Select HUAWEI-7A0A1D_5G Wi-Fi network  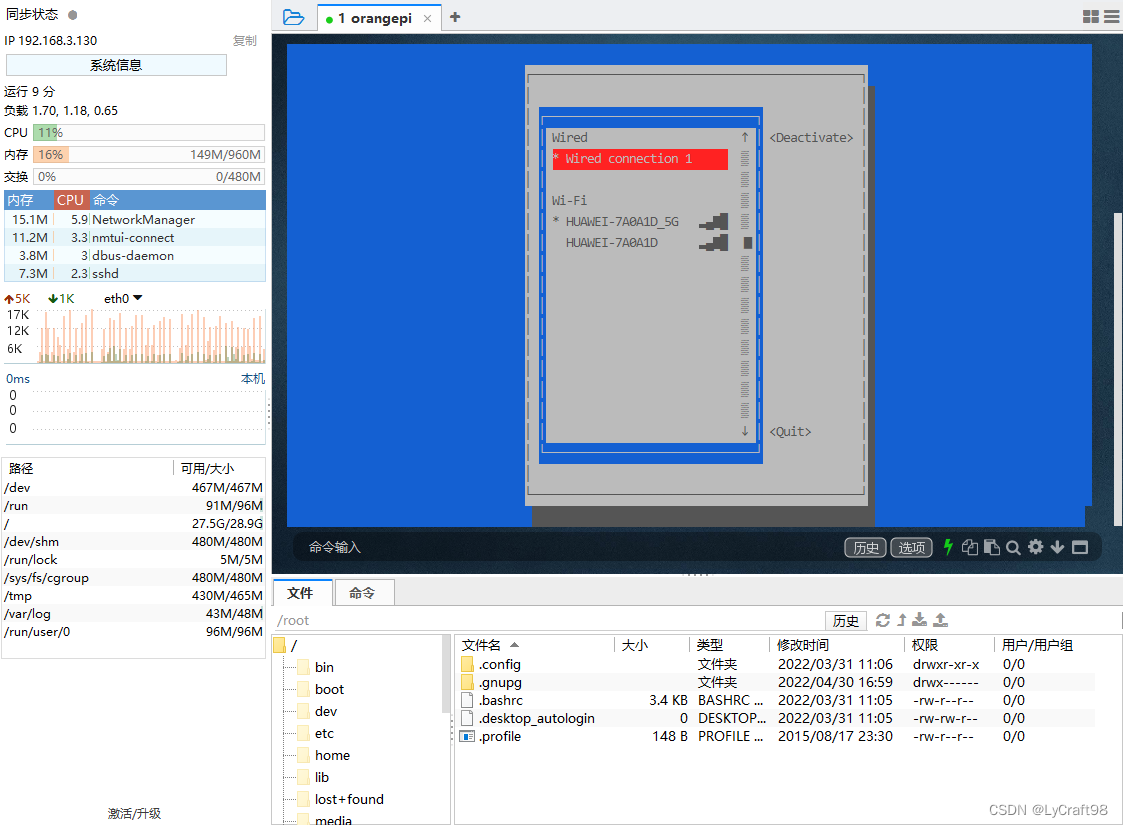tap(622, 222)
